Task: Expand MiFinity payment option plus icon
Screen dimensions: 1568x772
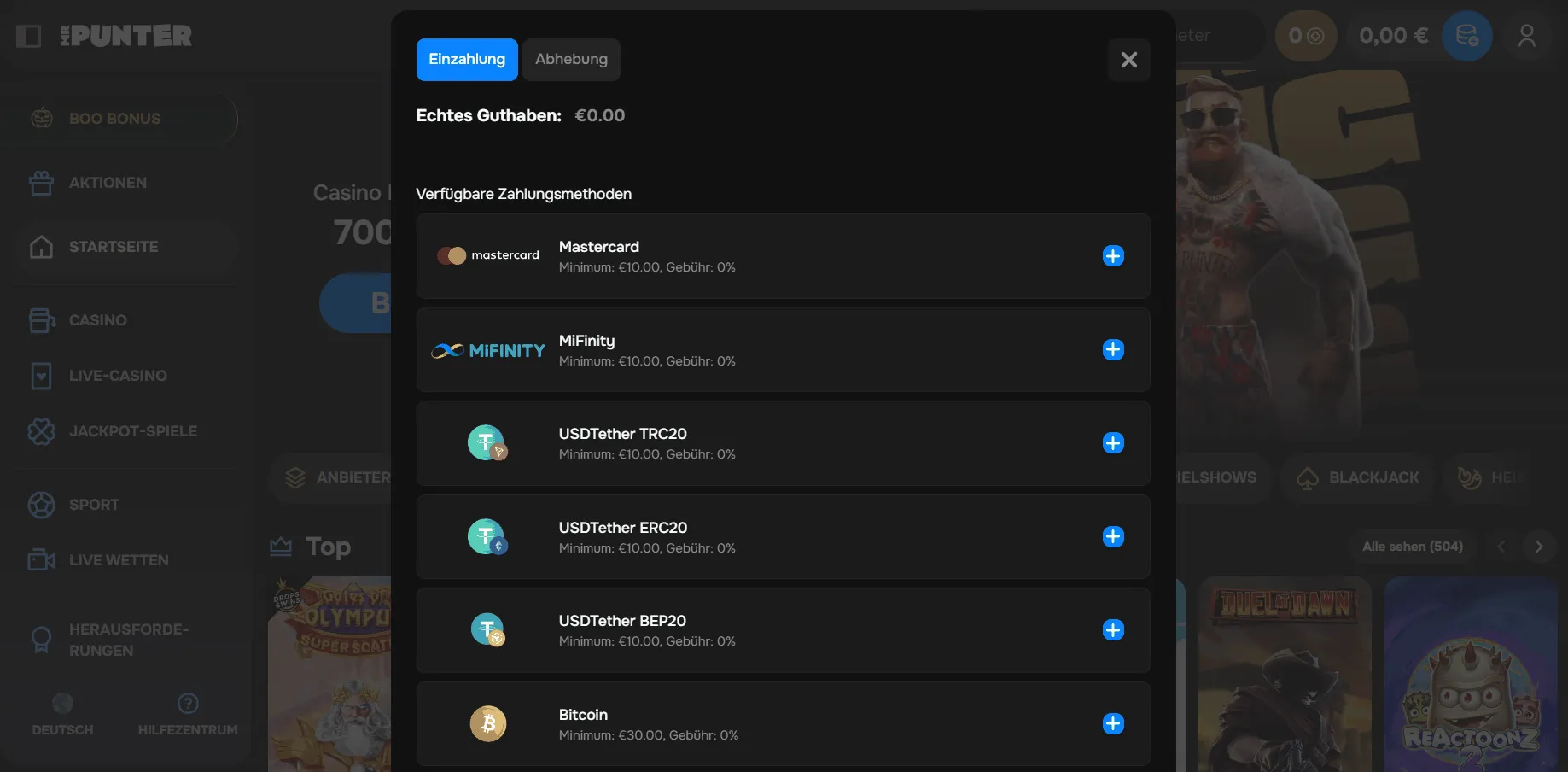Action: pyautogui.click(x=1112, y=350)
